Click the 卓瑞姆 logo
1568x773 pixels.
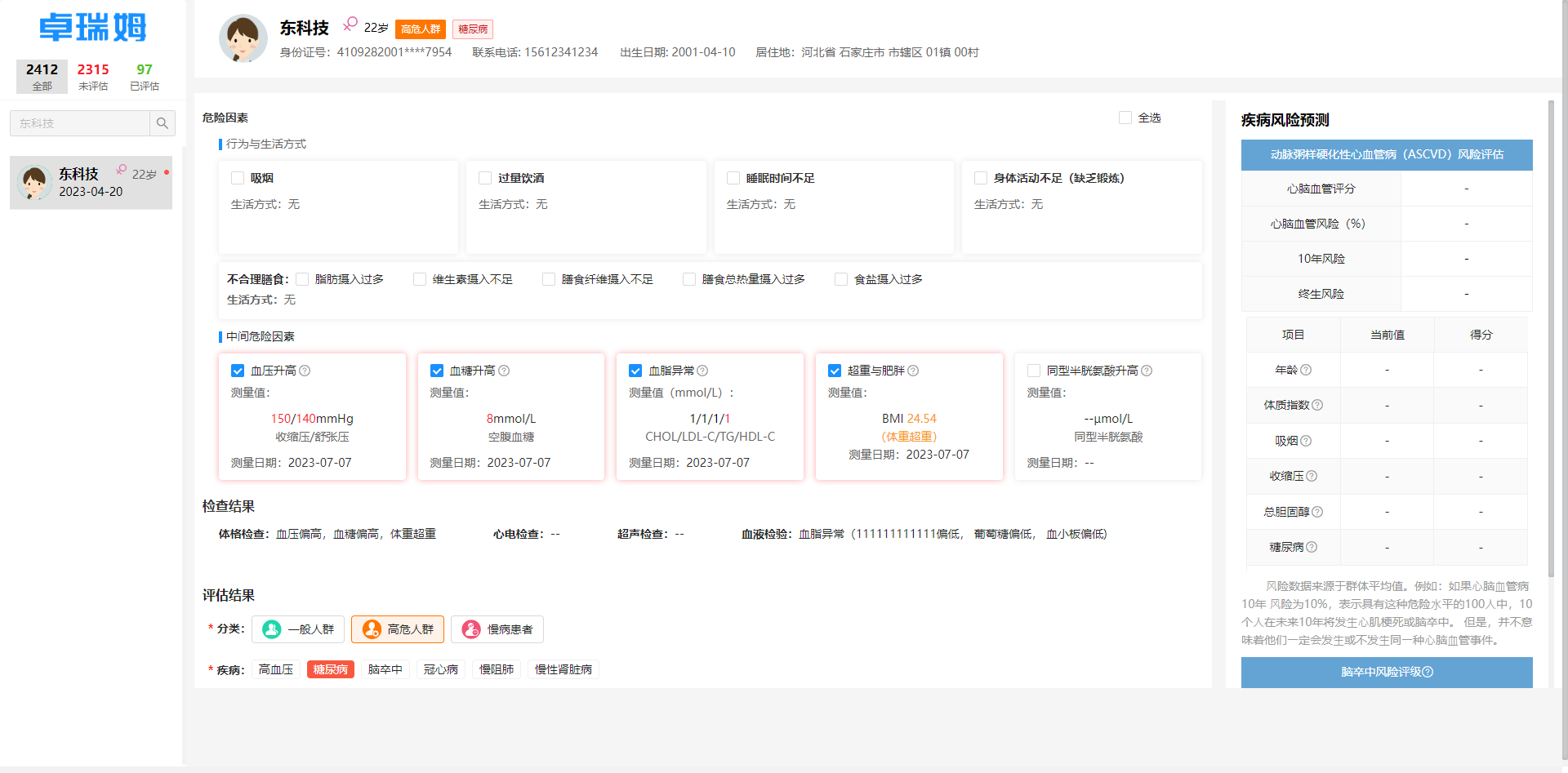pos(91,26)
